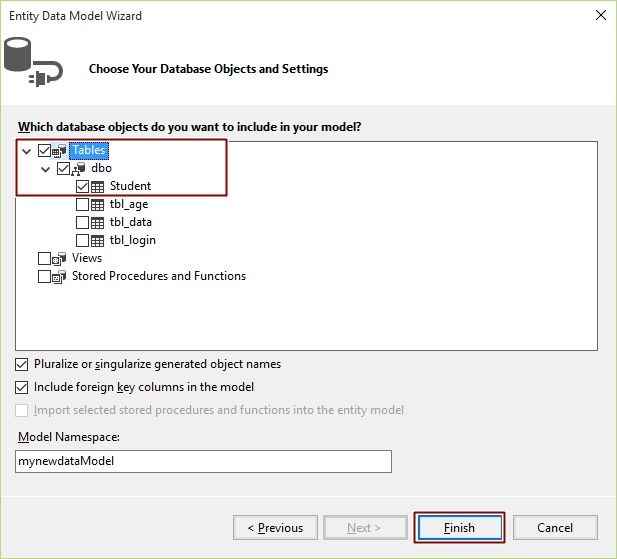617x559 pixels.
Task: Click the Student table icon
Action: (x=98, y=186)
